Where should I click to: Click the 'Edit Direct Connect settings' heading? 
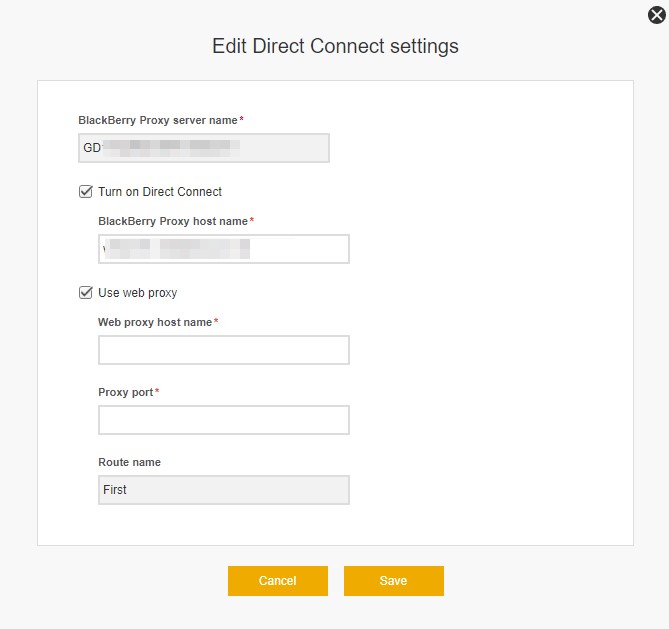335,46
